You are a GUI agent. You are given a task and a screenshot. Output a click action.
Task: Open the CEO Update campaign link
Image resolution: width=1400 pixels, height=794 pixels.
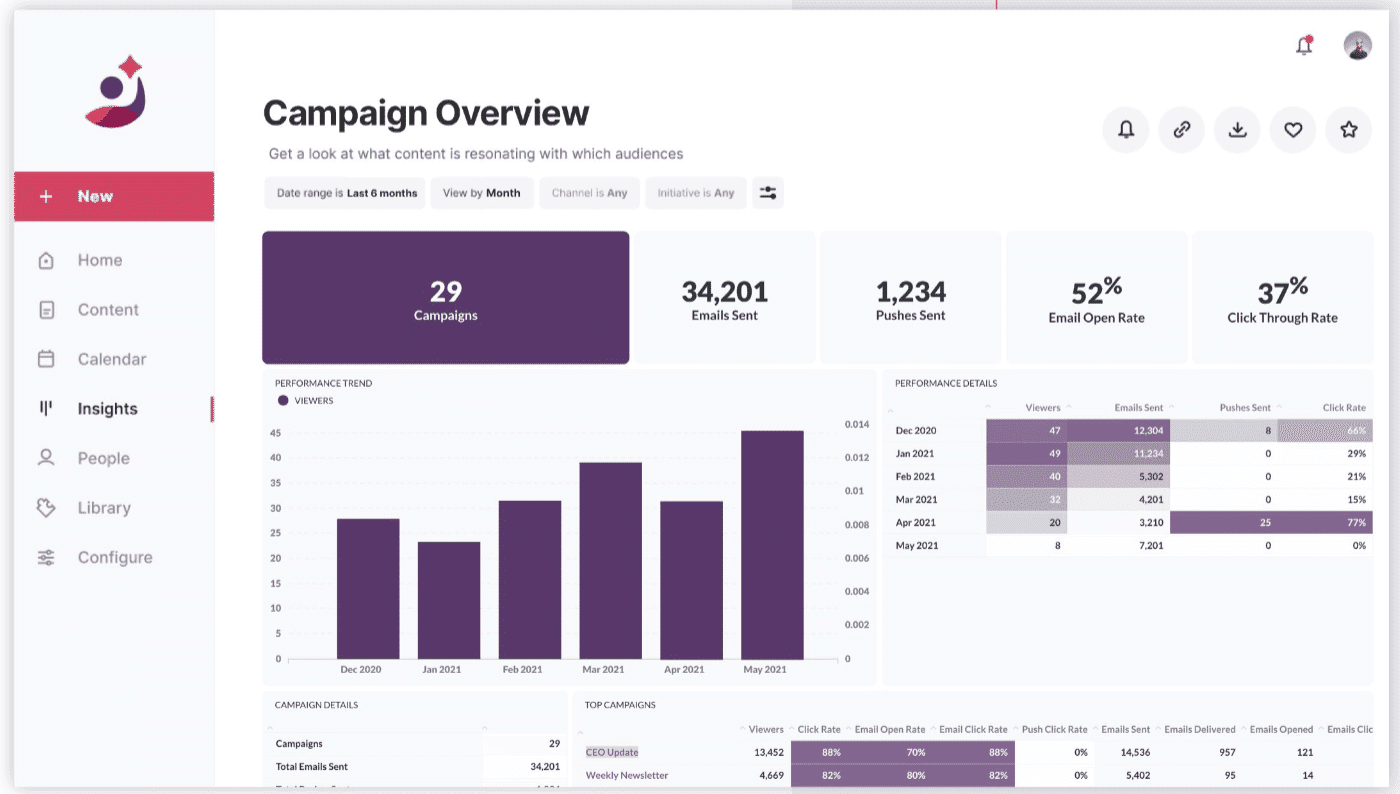pos(612,752)
